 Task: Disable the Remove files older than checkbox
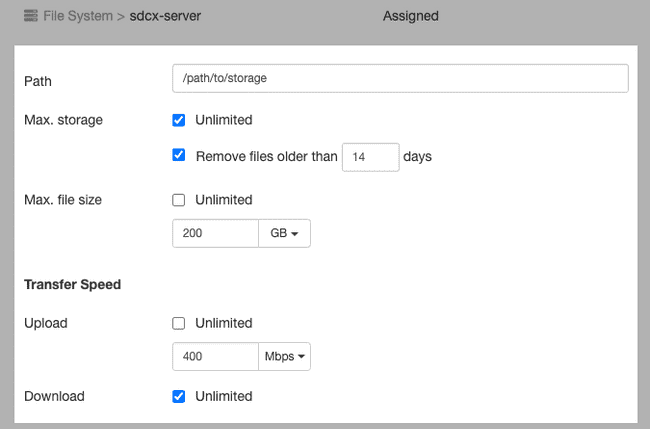(179, 156)
